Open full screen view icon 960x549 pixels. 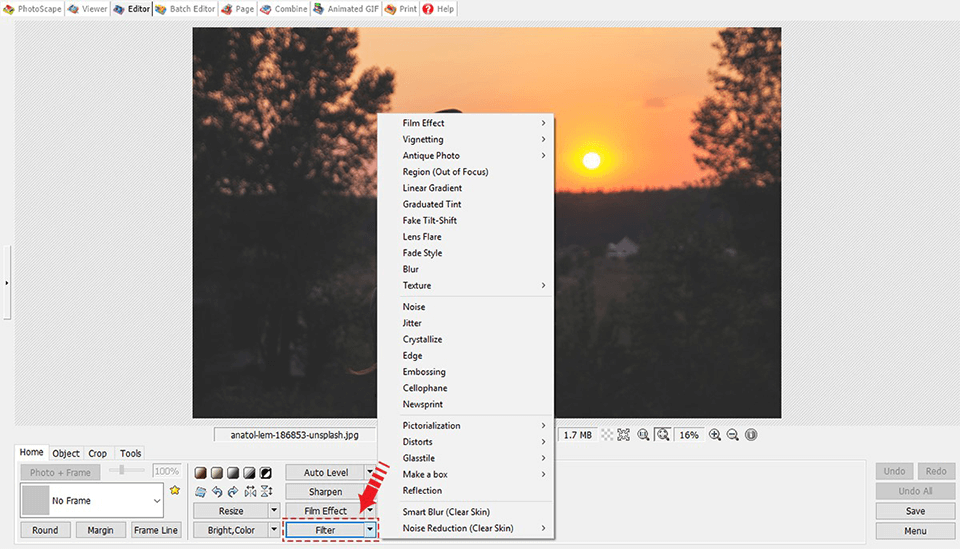click(624, 435)
